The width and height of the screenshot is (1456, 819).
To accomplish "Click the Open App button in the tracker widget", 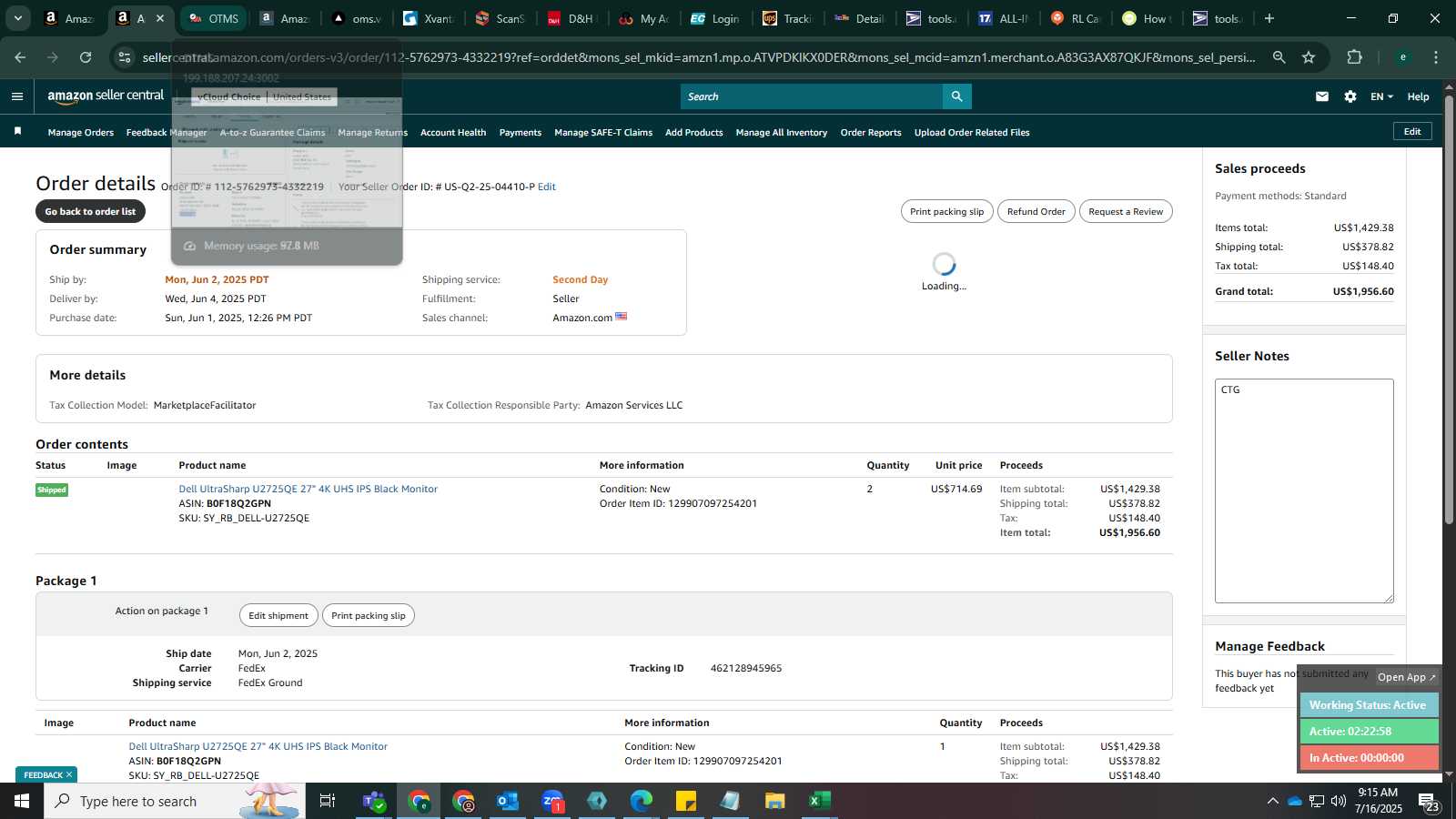I will (1406, 677).
